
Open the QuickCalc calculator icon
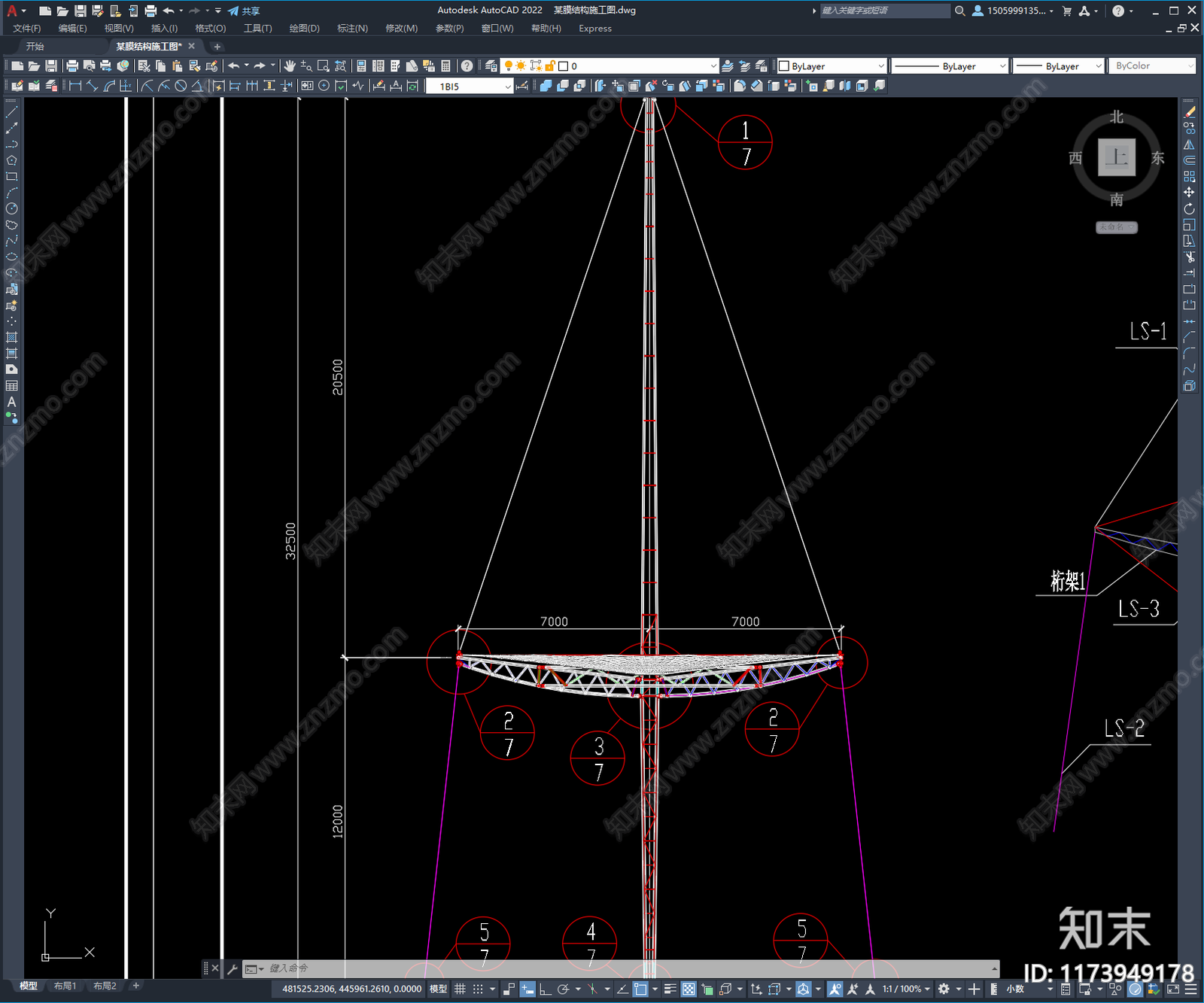[x=446, y=66]
